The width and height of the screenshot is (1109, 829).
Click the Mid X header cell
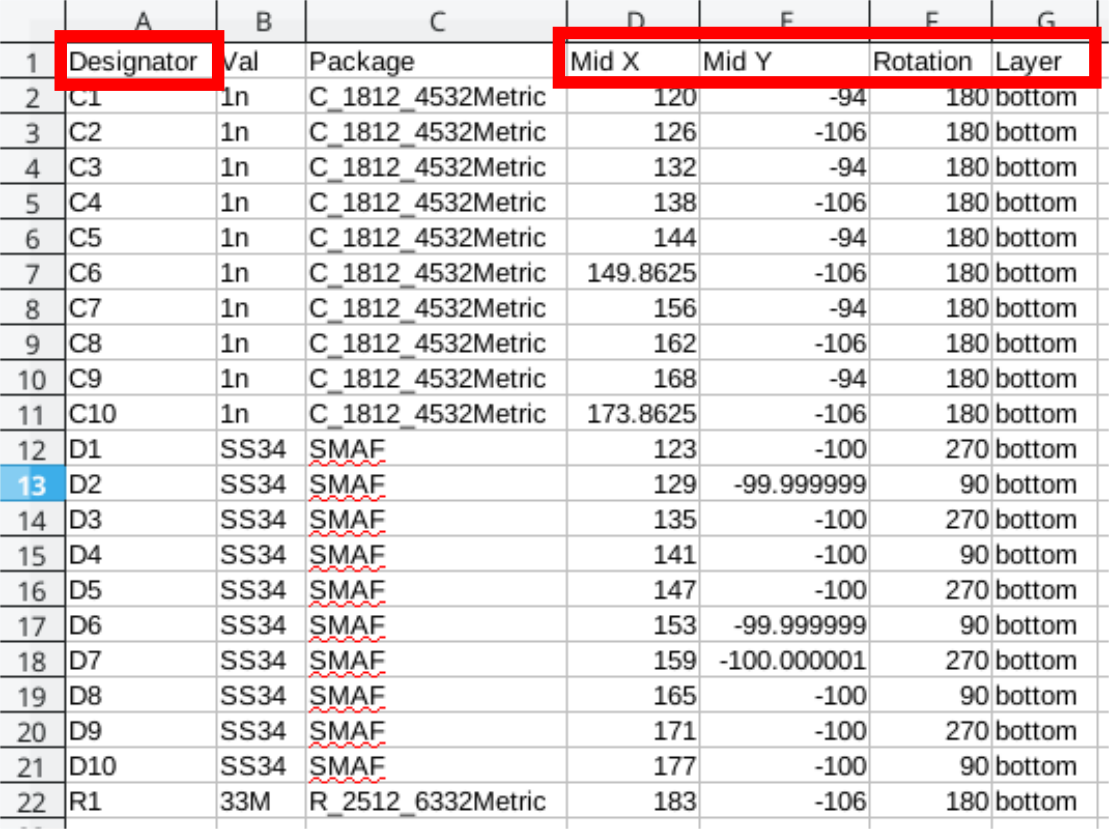[632, 62]
